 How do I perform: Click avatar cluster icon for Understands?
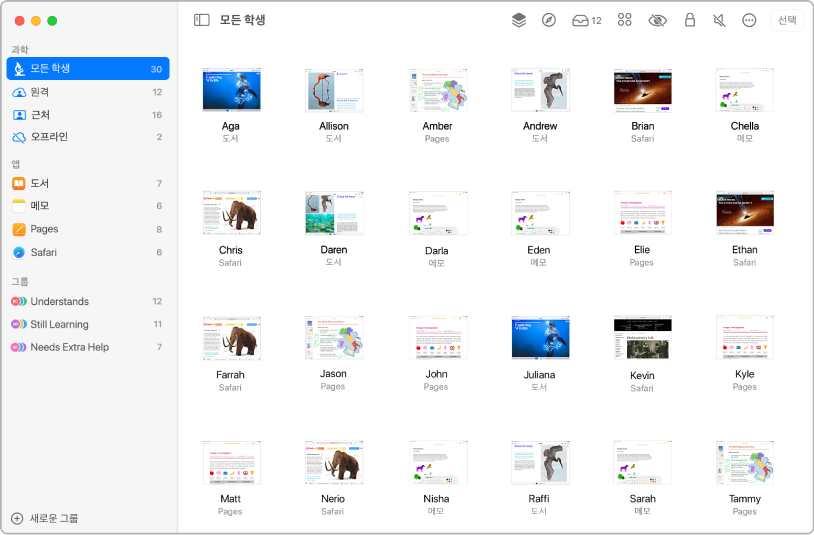[19, 301]
